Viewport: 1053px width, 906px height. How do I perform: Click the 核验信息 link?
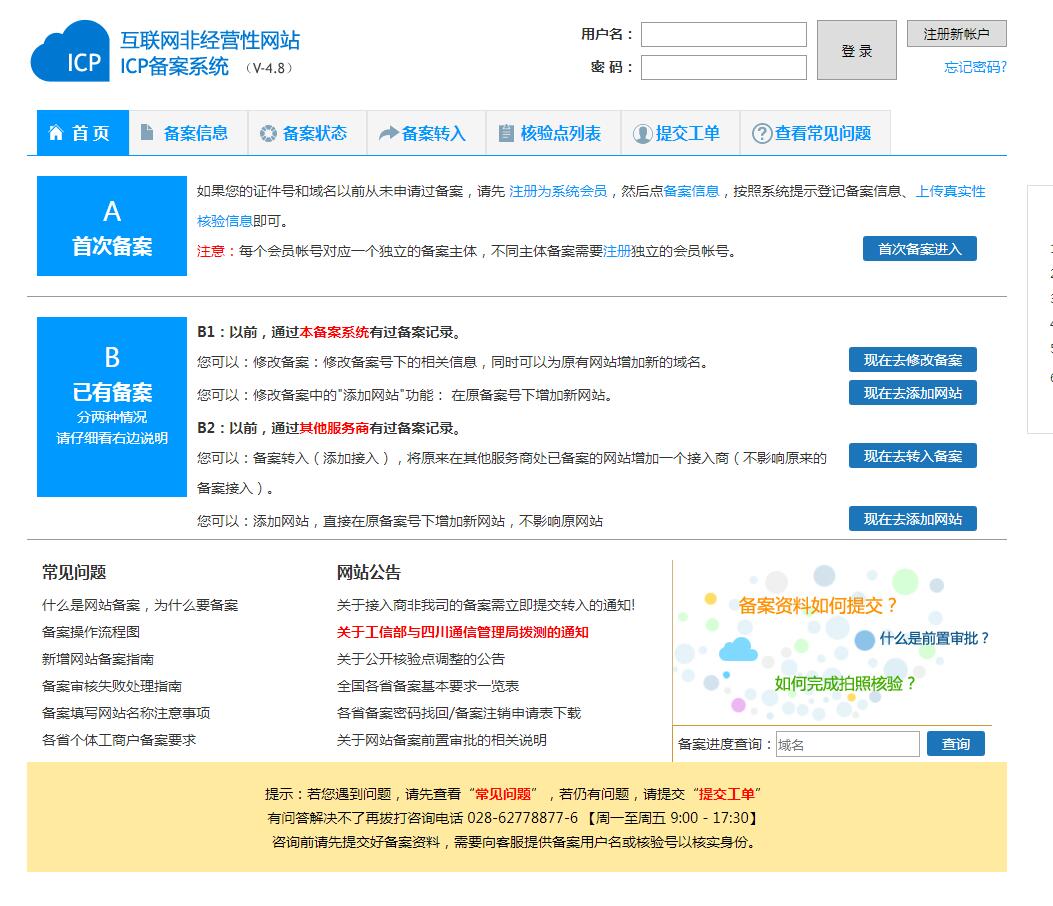click(x=224, y=221)
